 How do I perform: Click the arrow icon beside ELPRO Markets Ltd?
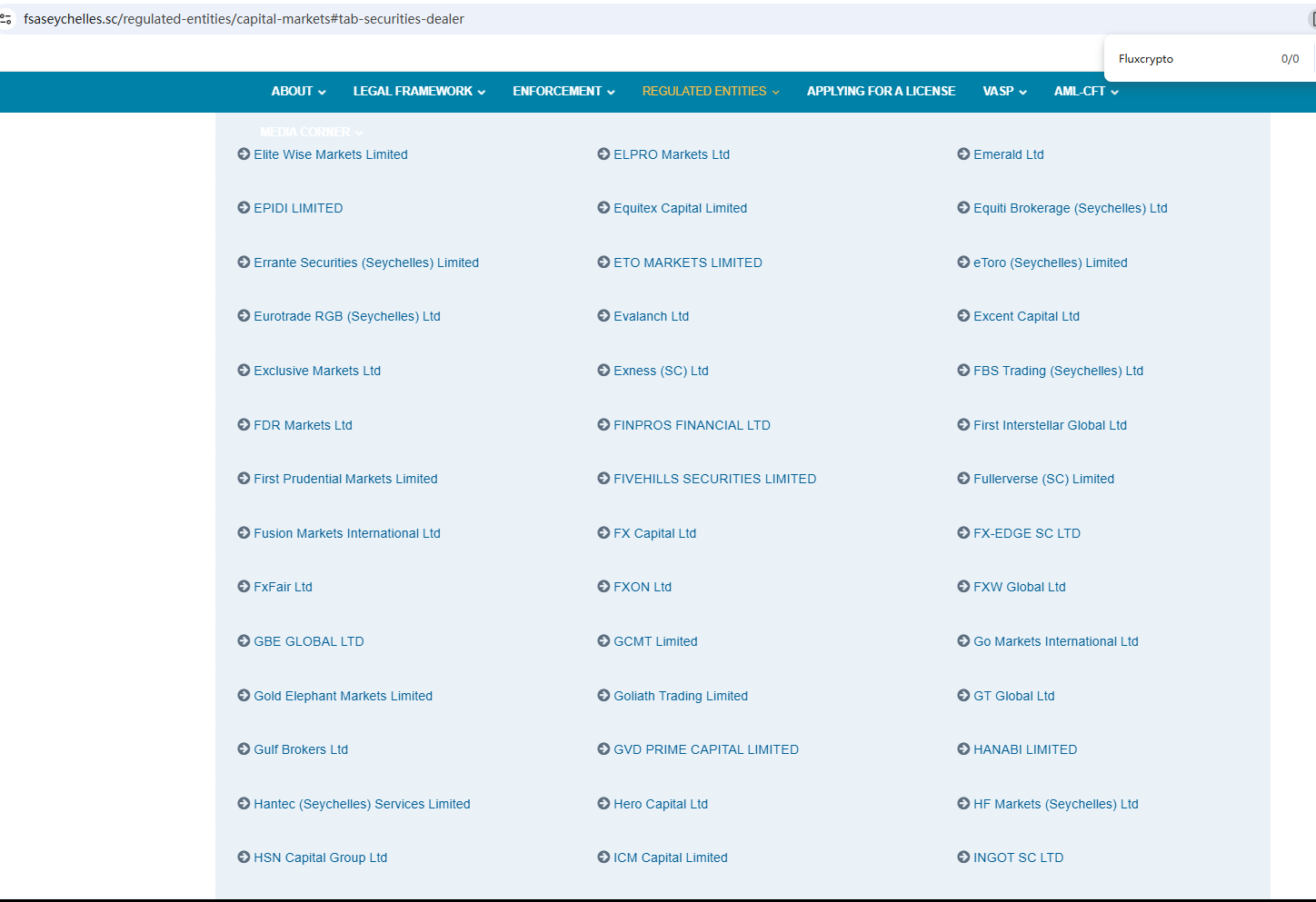(603, 154)
